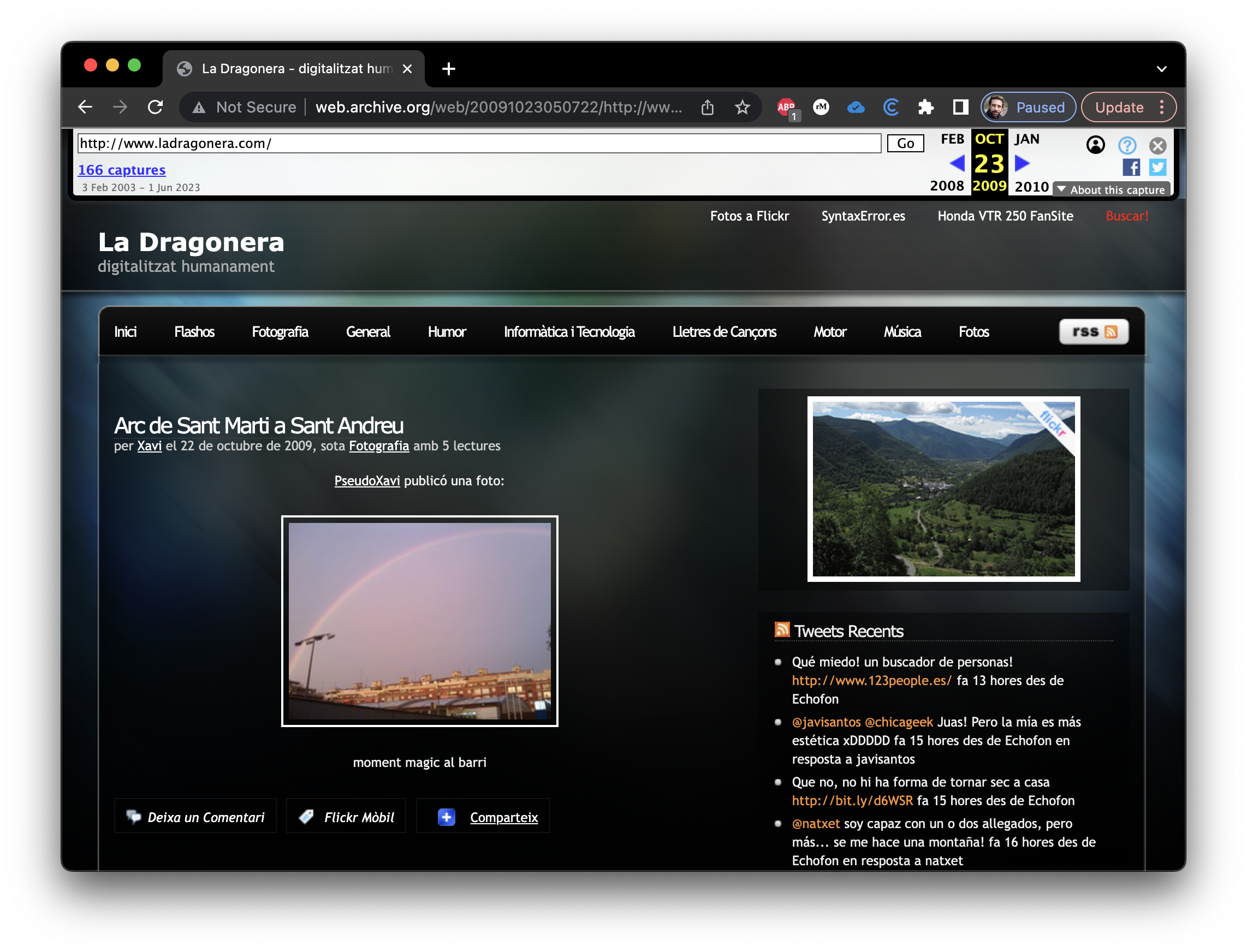The height and width of the screenshot is (952, 1247).
Task: Toggle the Chrome side panel
Action: [960, 107]
